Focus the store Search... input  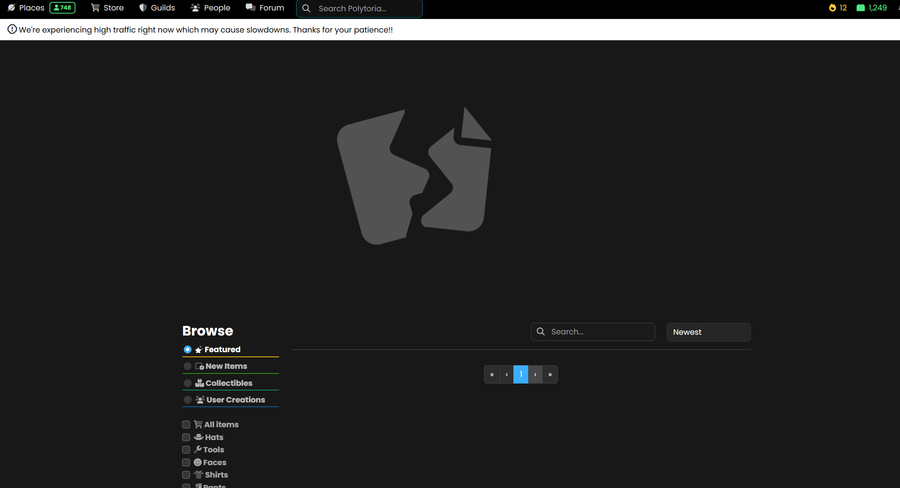click(x=593, y=332)
